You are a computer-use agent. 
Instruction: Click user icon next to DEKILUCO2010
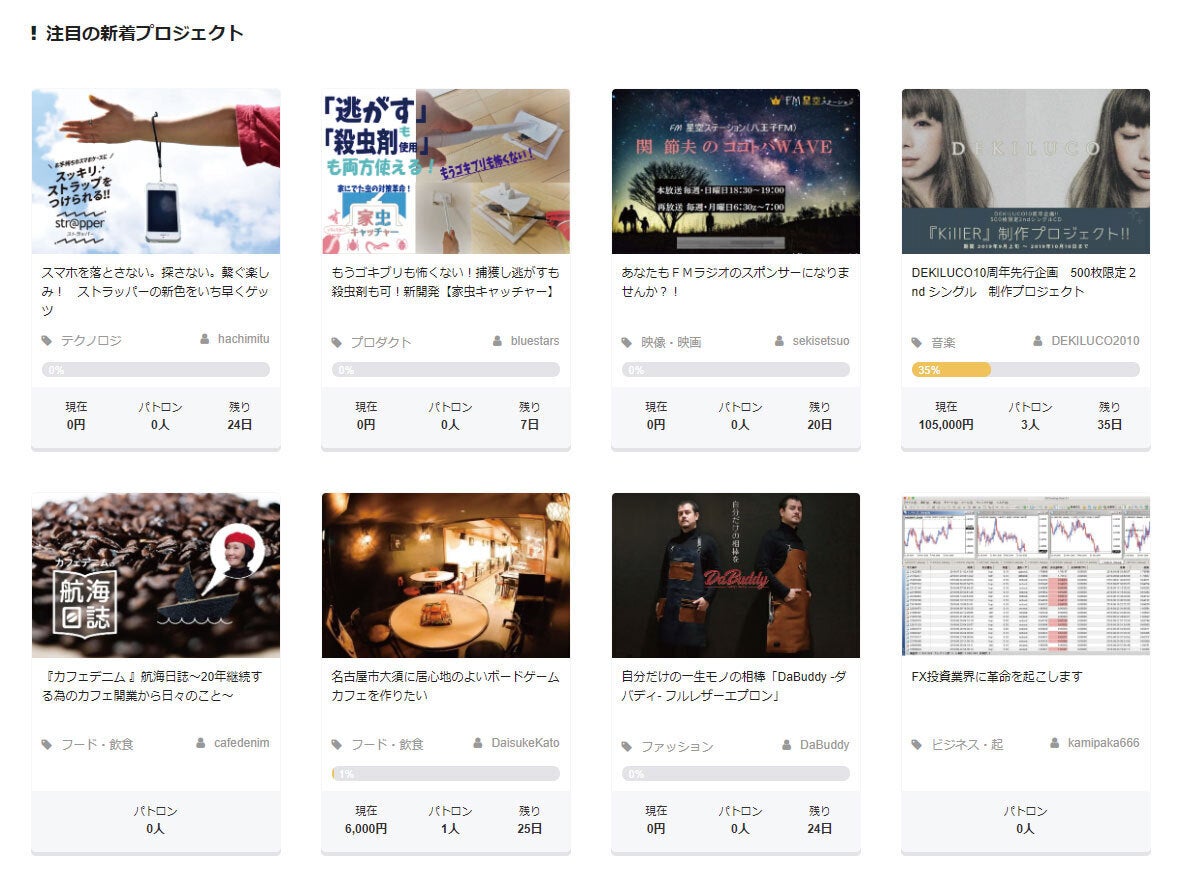pyautogui.click(x=1039, y=341)
